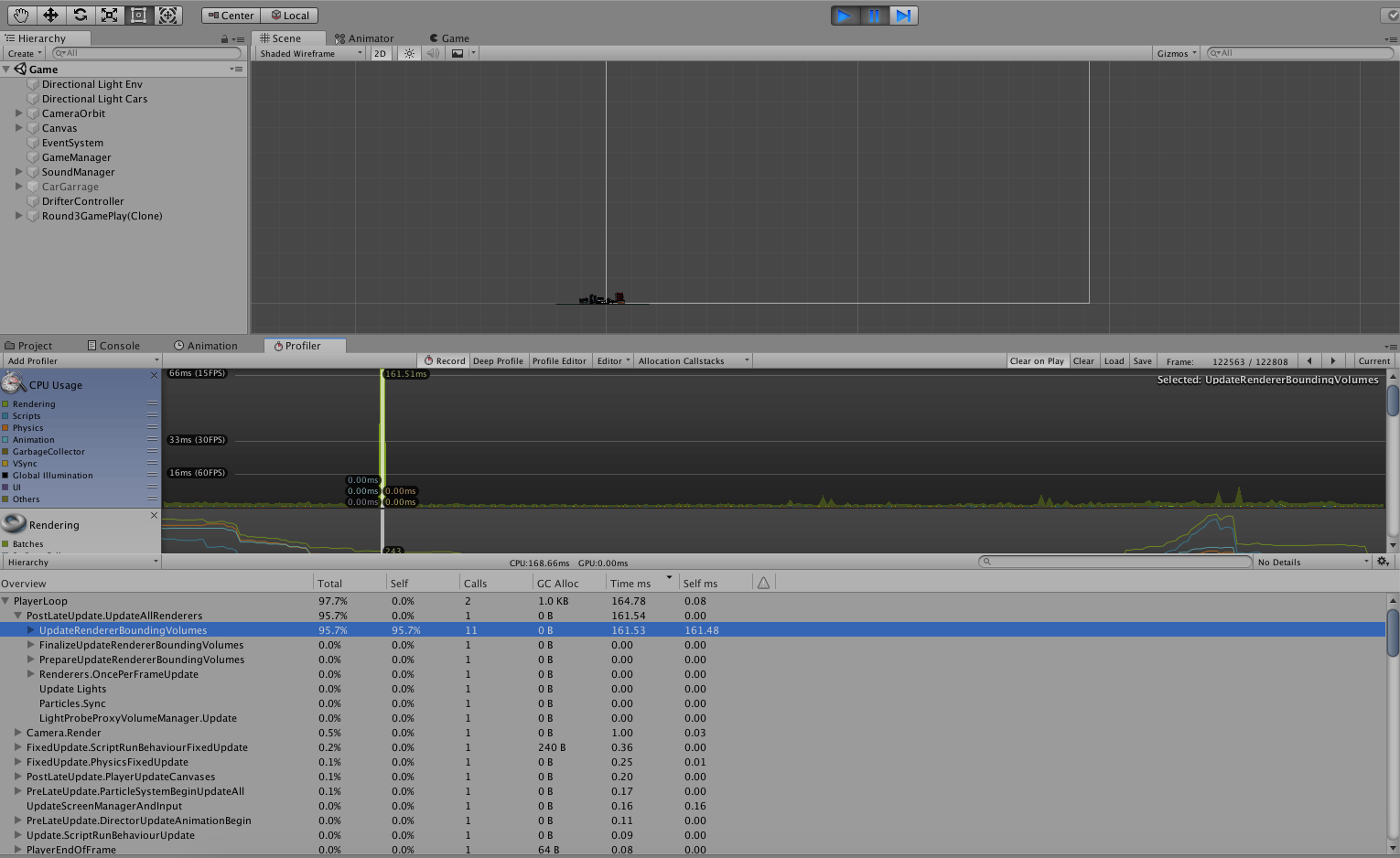Close the Rendering profiler module
1400x858 pixels.
(154, 515)
